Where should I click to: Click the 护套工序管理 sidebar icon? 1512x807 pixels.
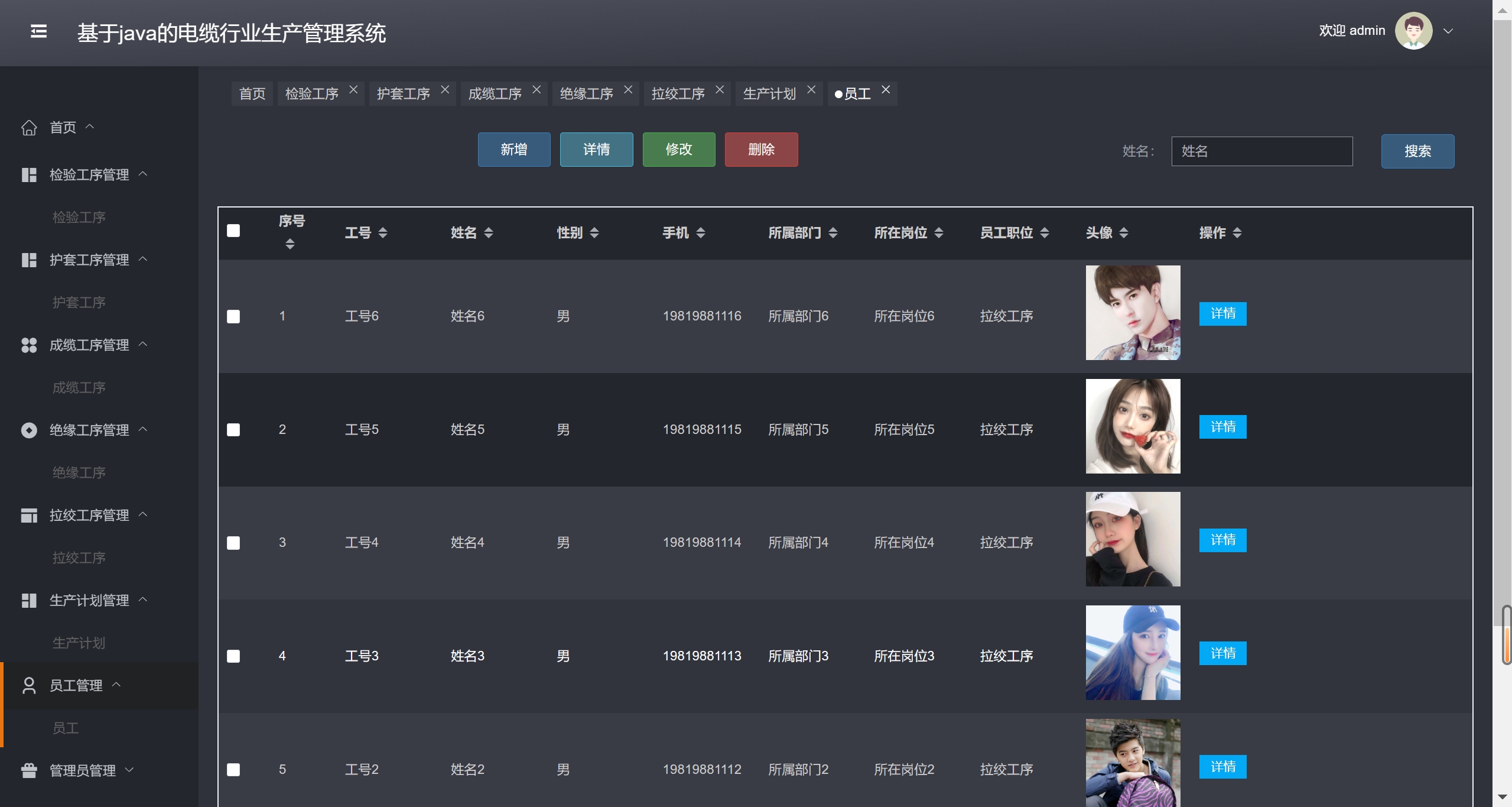point(29,260)
